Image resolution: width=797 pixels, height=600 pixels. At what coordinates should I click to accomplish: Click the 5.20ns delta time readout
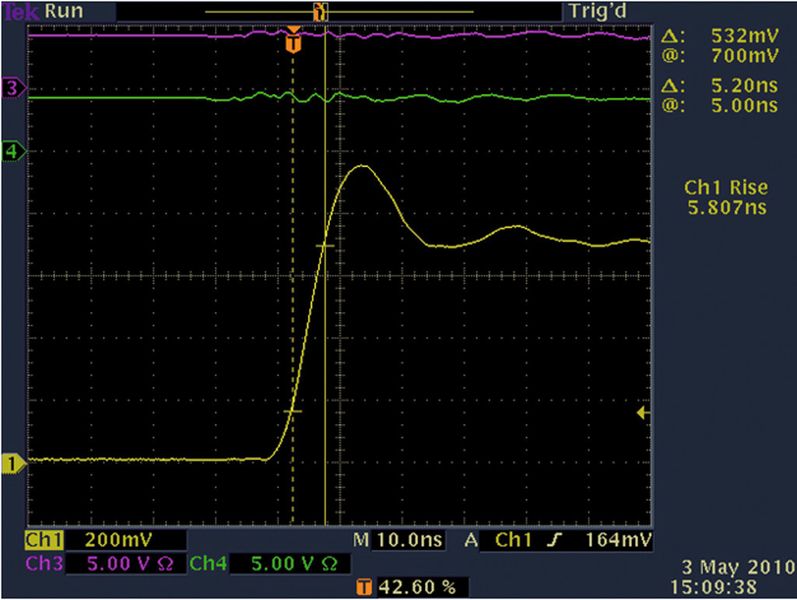click(744, 86)
